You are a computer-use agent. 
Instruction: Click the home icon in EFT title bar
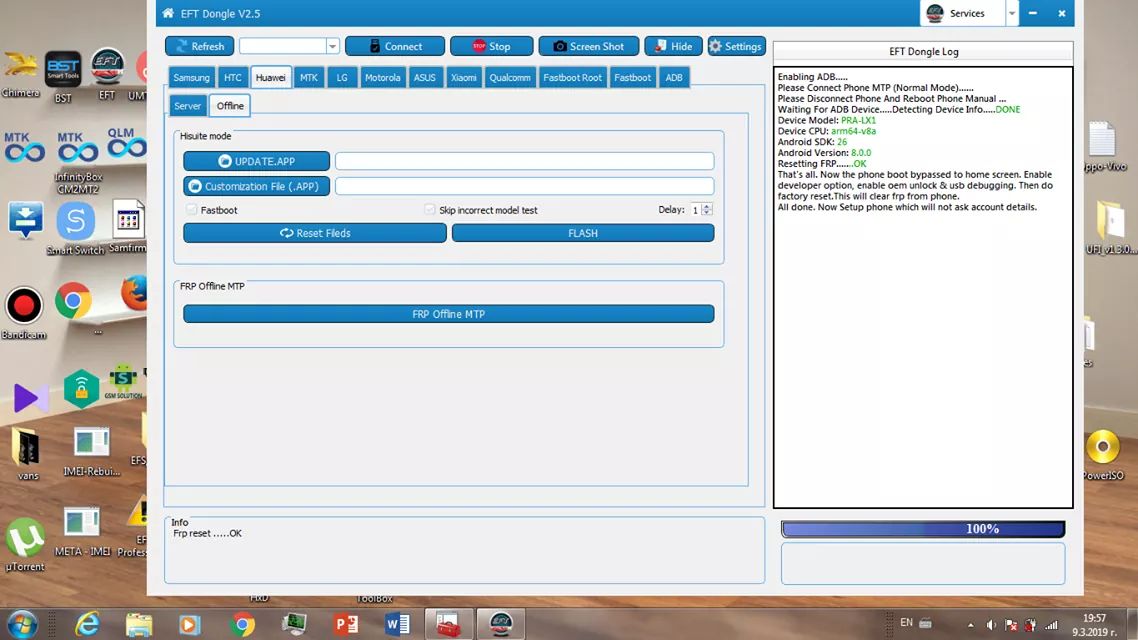tap(168, 13)
